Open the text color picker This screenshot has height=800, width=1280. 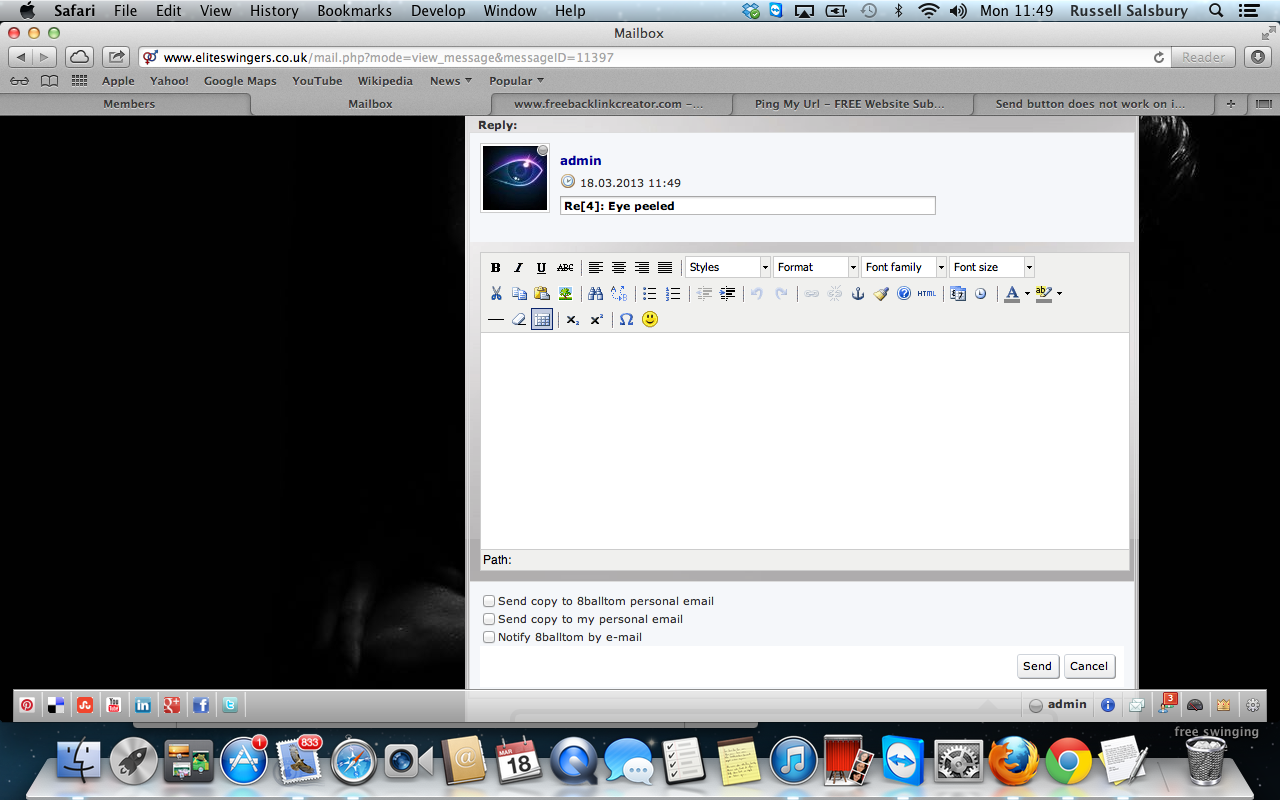coord(1012,294)
